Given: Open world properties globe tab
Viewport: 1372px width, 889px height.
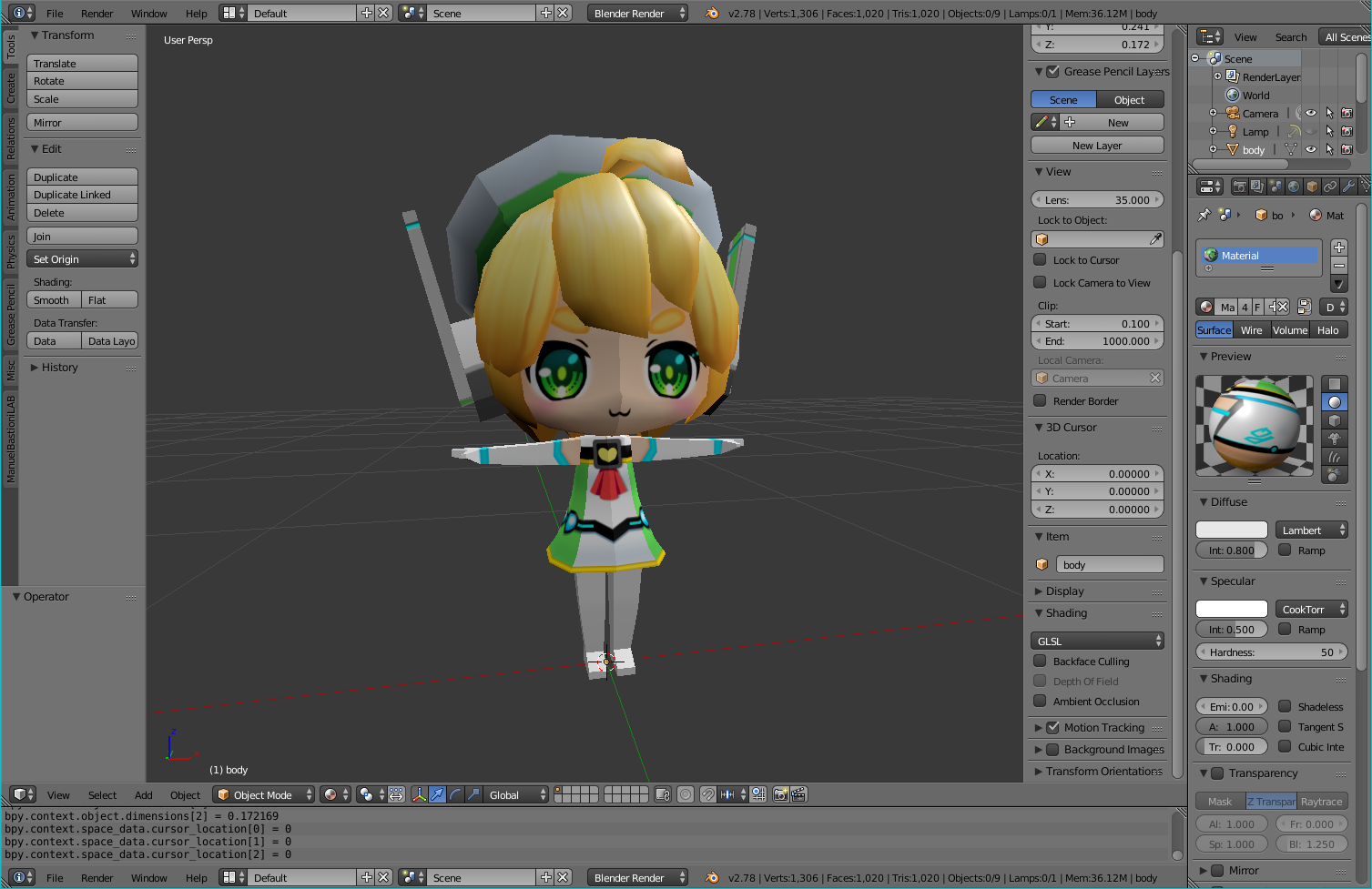Looking at the screenshot, I should [1294, 187].
